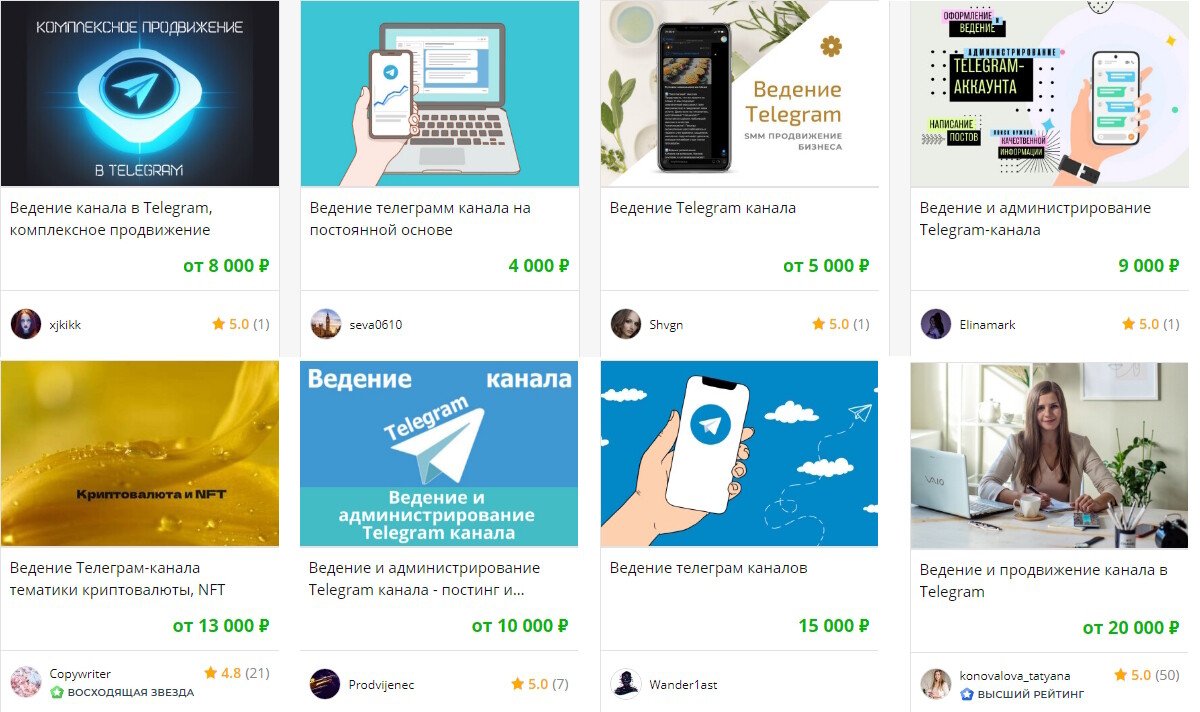The height and width of the screenshot is (712, 1200).
Task: Click konovalova_tatyana avatar
Action: pos(936,684)
